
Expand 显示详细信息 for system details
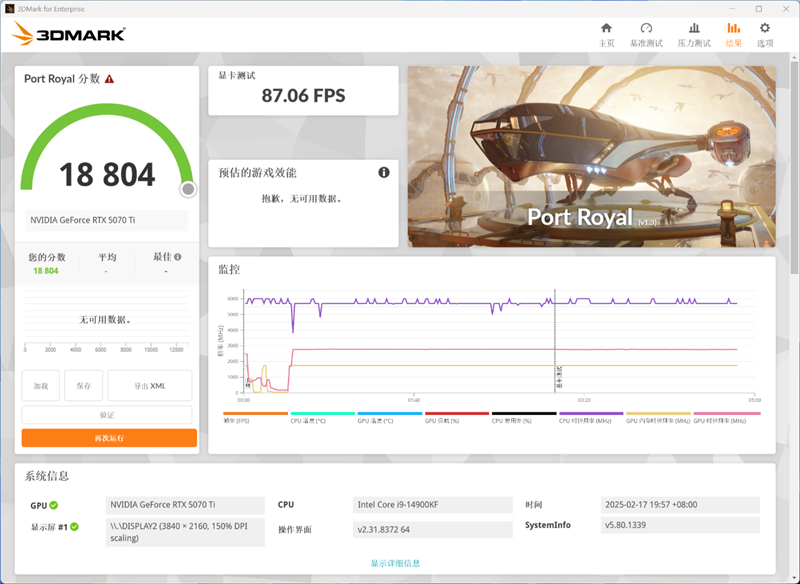[399, 562]
